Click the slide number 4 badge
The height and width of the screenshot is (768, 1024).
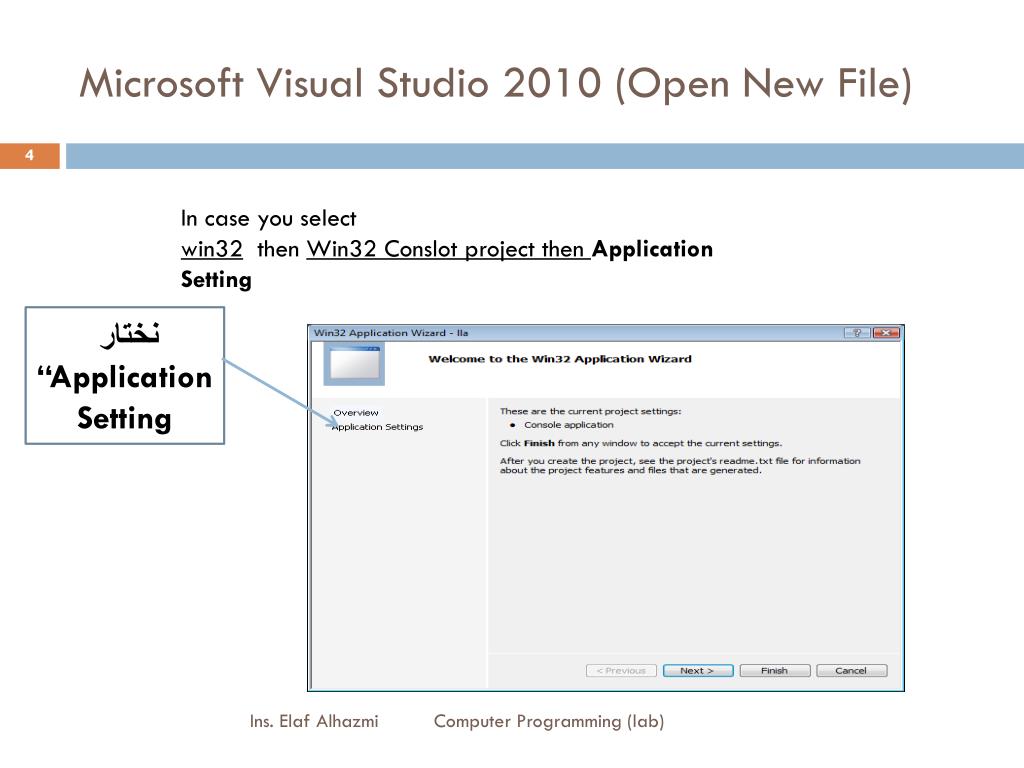[29, 155]
